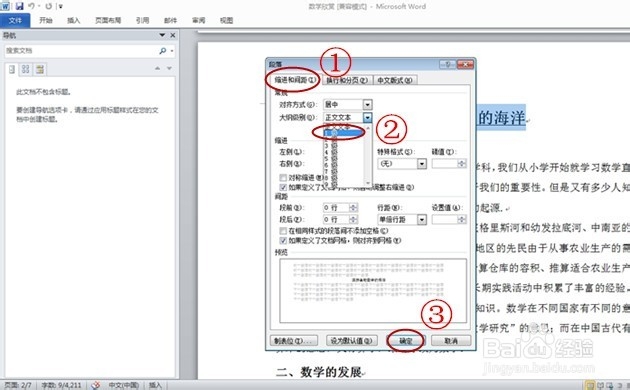
Task: Close the 导航 navigation pane
Action: pos(173,35)
